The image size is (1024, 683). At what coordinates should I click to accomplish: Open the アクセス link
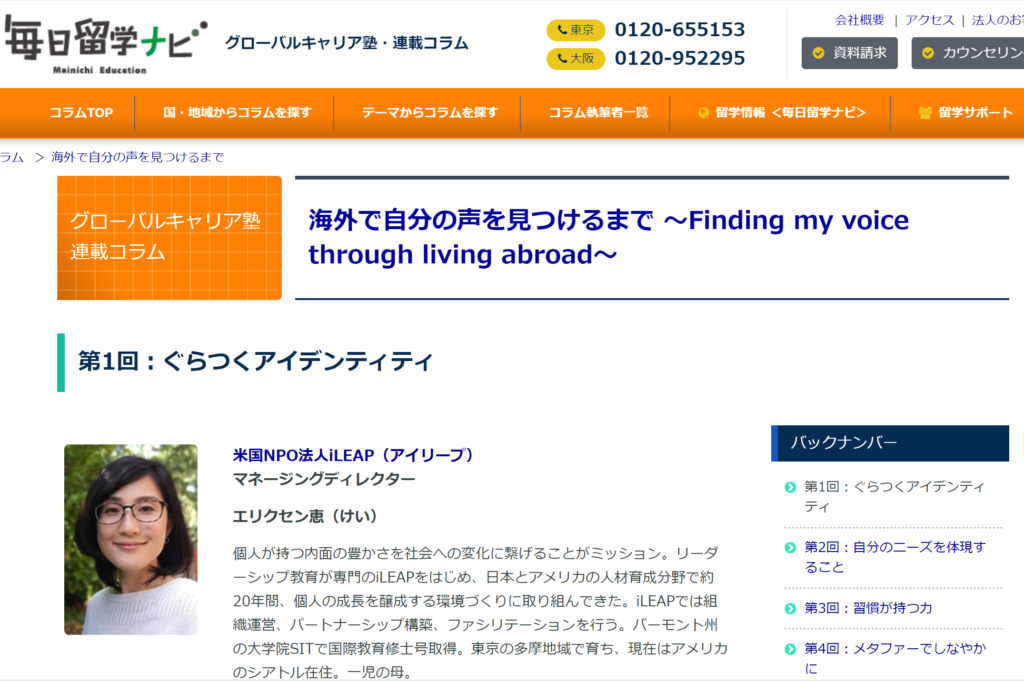929,20
